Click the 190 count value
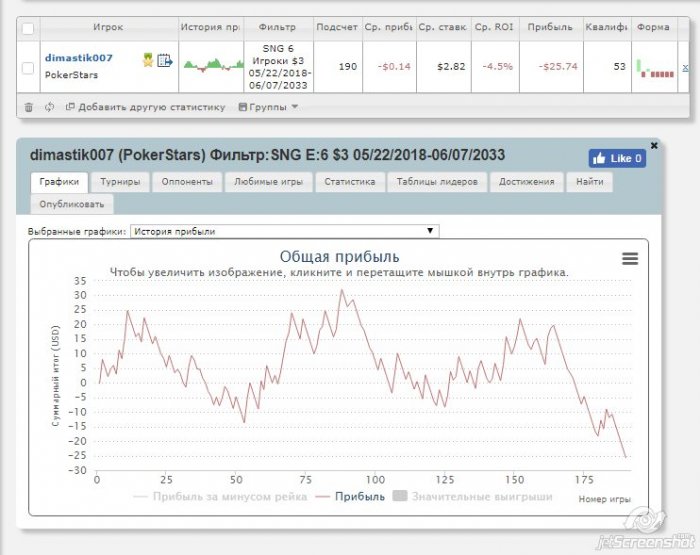The width and height of the screenshot is (700, 555). point(348,67)
